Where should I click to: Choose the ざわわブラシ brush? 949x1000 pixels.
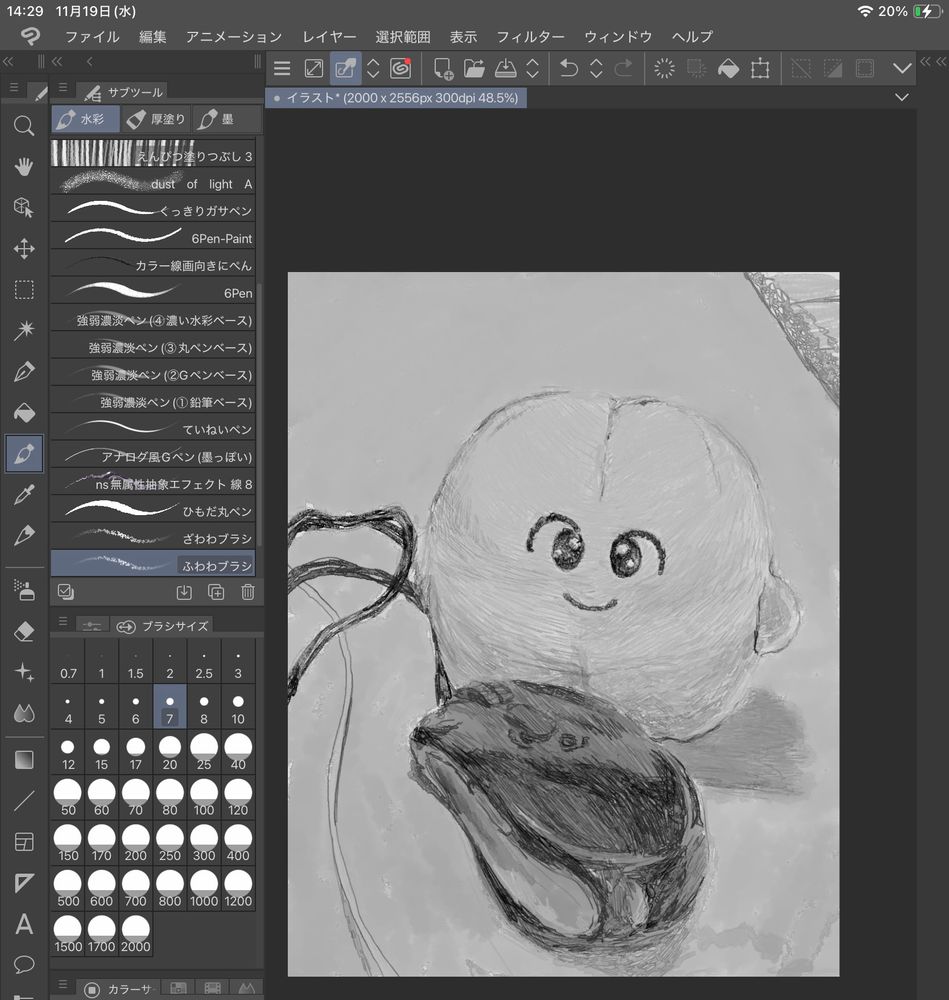click(153, 538)
